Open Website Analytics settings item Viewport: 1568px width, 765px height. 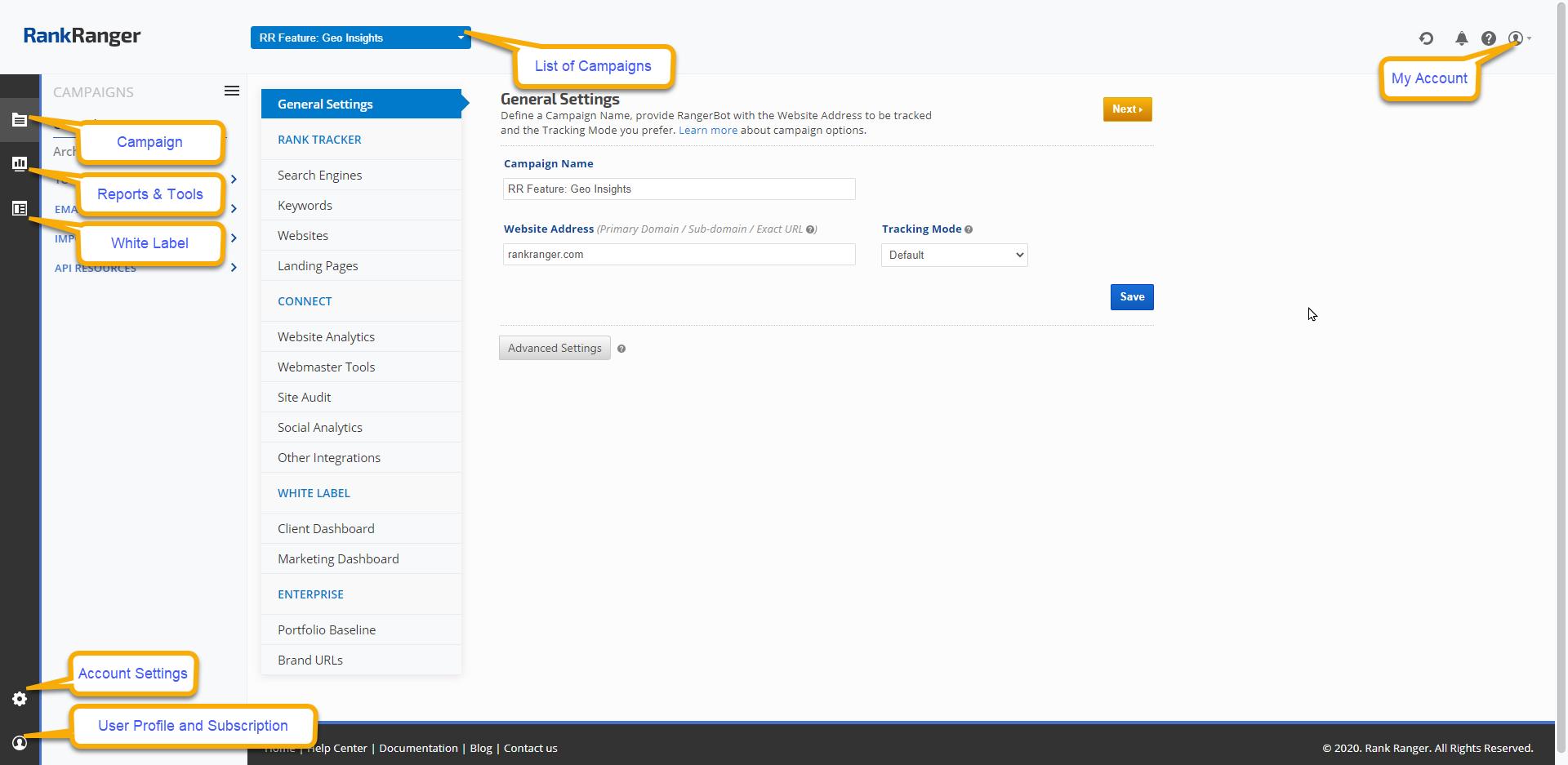point(326,337)
